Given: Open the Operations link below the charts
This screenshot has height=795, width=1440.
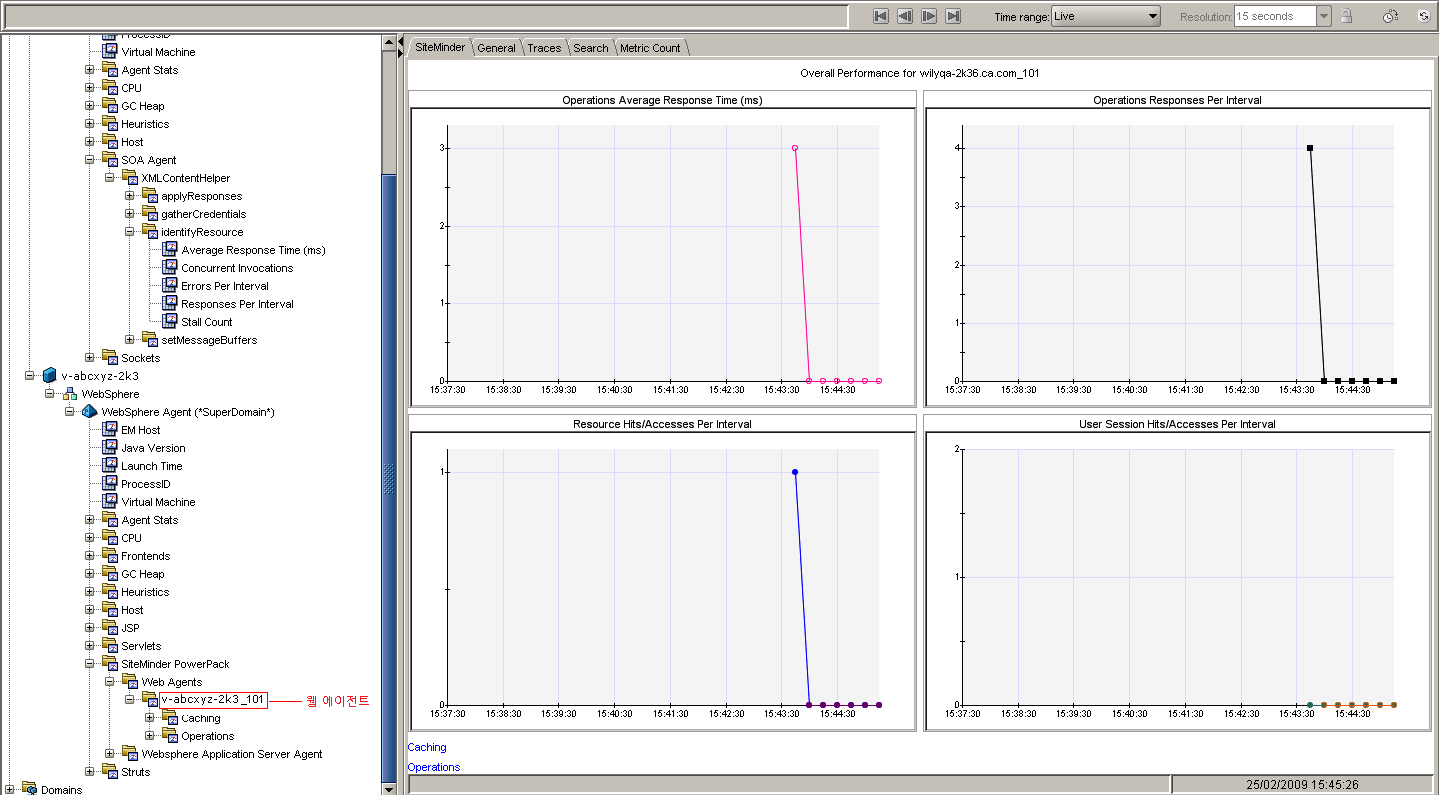Looking at the screenshot, I should pyautogui.click(x=434, y=767).
